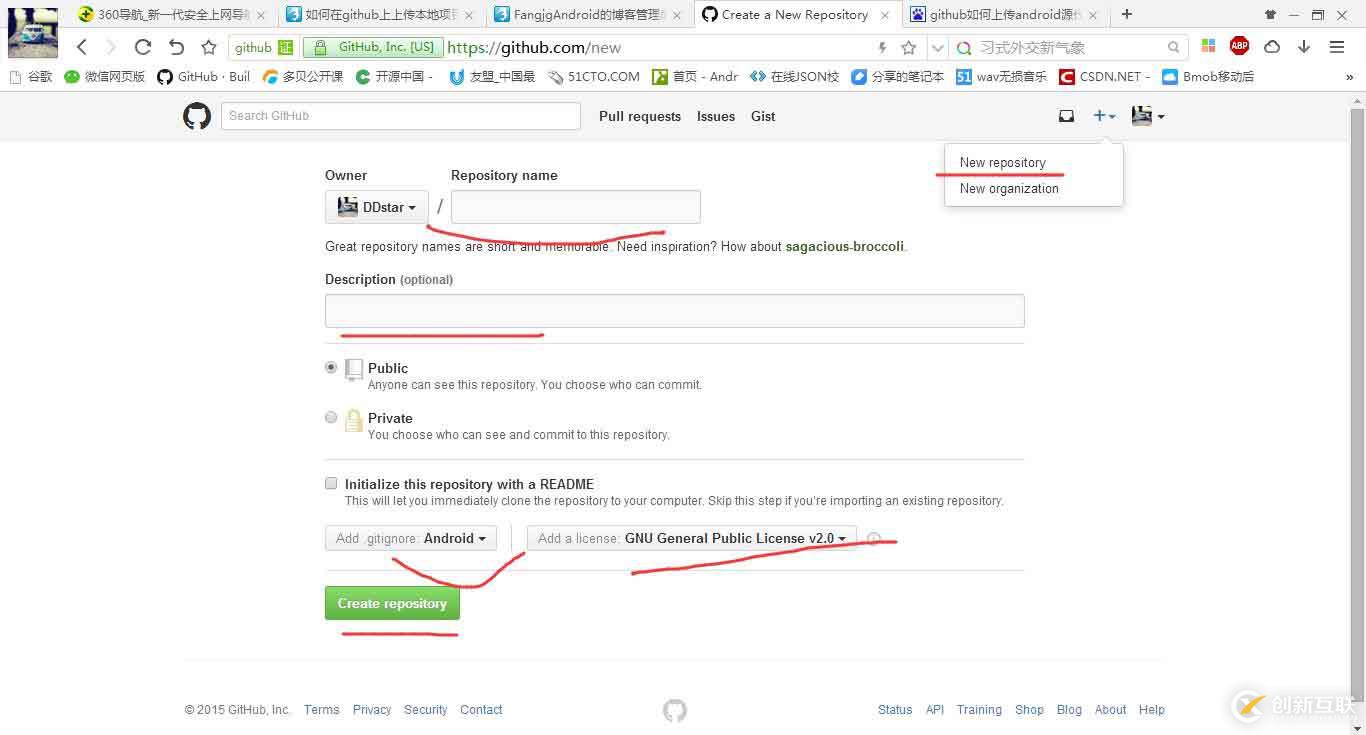Click the star icon inside address bar

[x=908, y=47]
